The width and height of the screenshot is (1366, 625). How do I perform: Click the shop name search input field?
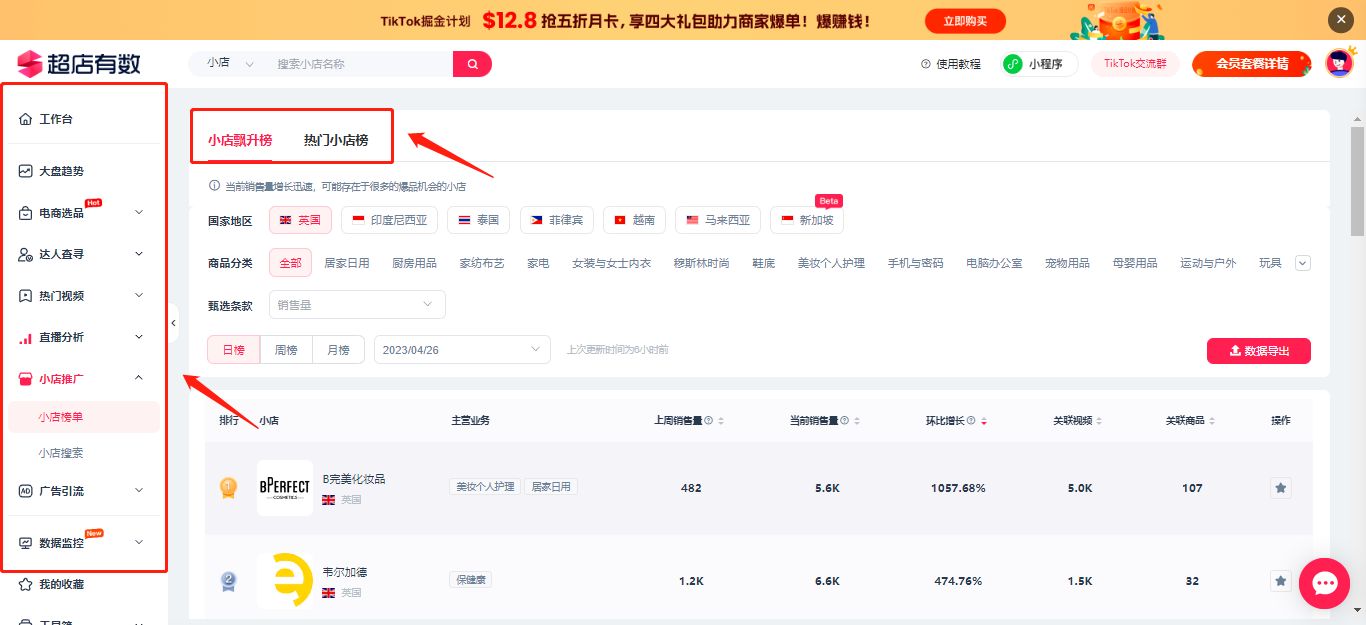click(x=360, y=63)
